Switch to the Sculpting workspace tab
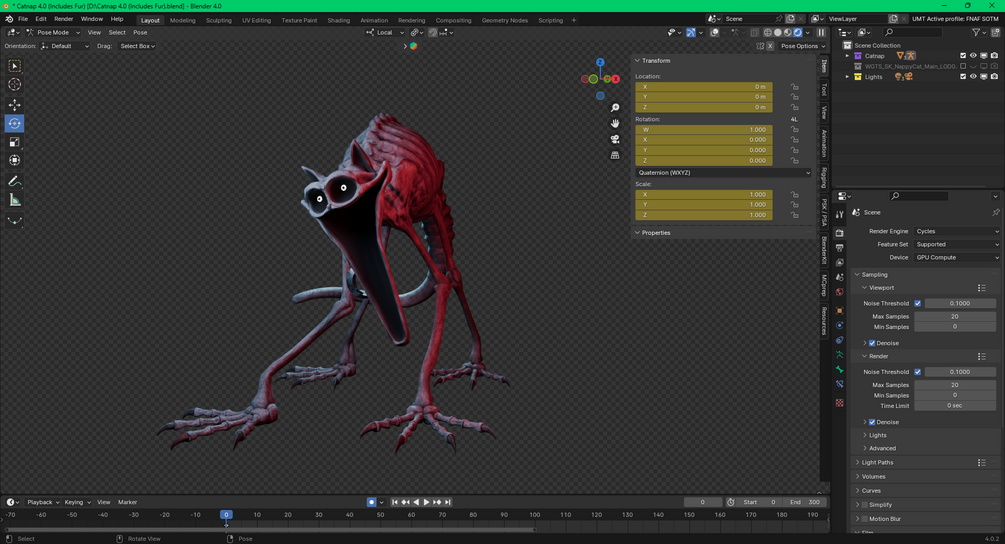1005x544 pixels. (x=218, y=20)
